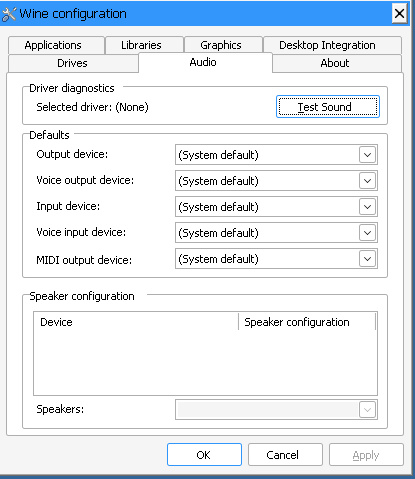Open the About tab
The height and width of the screenshot is (479, 415).
pos(337,63)
